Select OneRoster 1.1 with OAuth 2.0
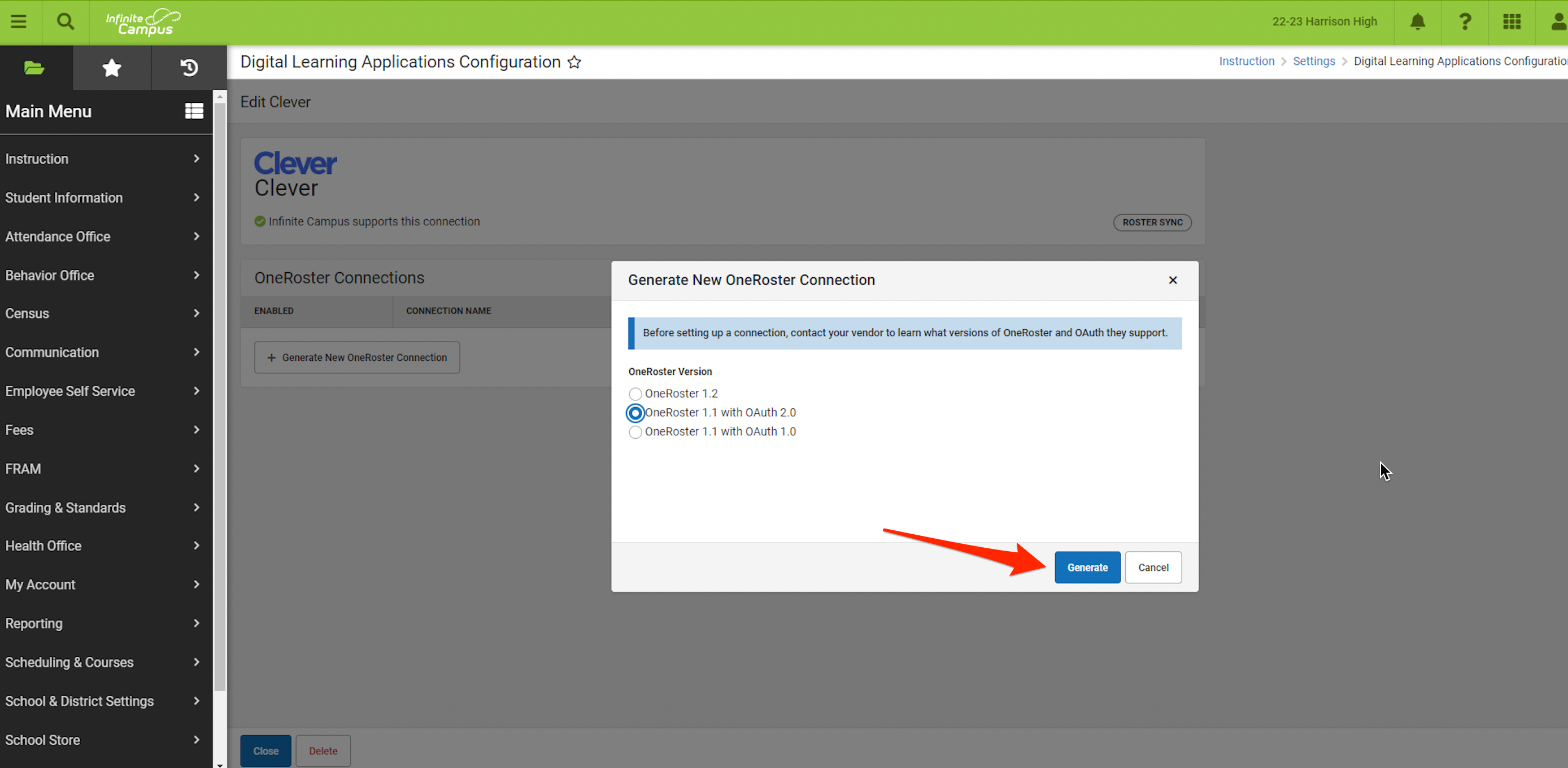Viewport: 1568px width, 768px height. point(635,413)
